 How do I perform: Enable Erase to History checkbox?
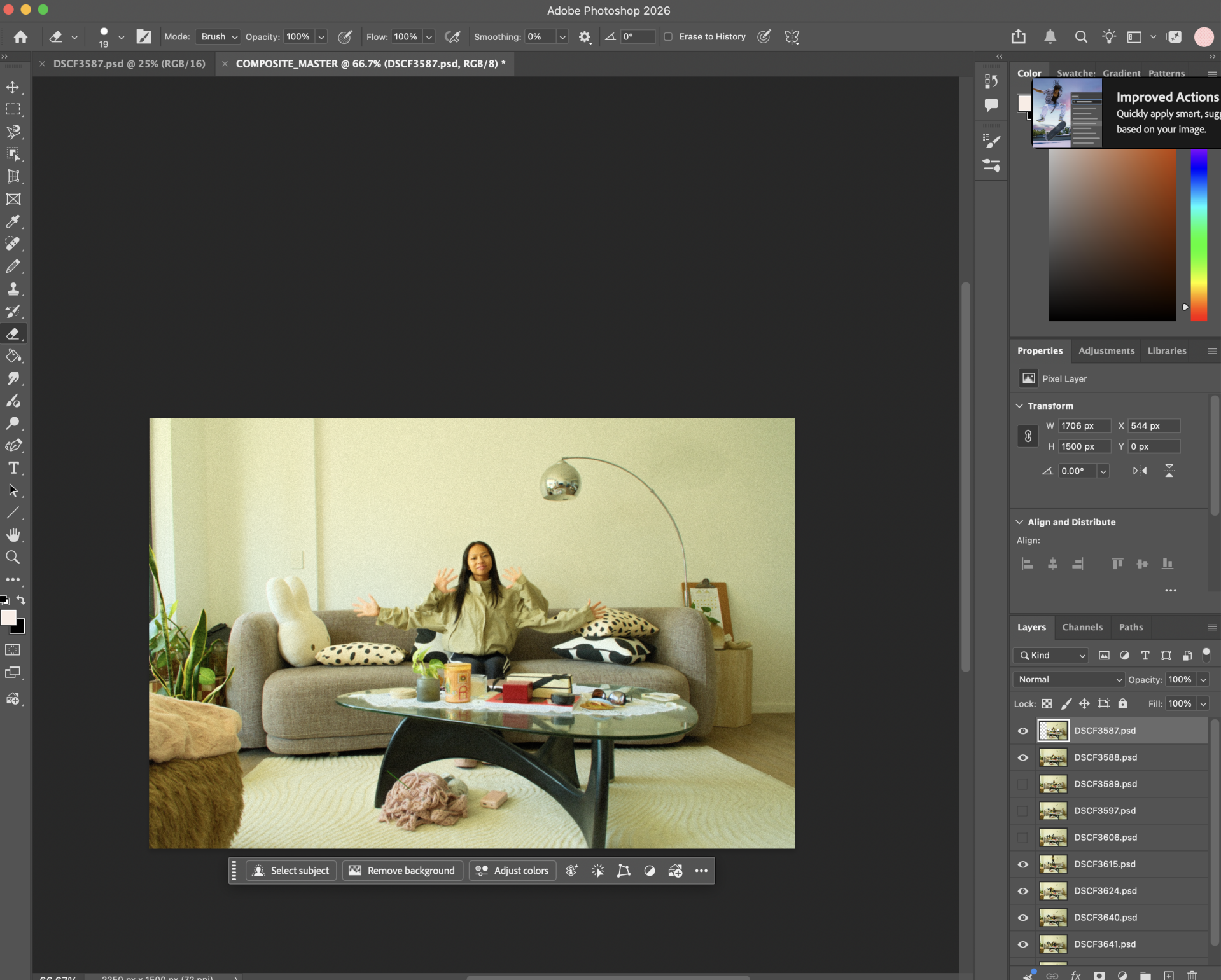click(x=668, y=36)
